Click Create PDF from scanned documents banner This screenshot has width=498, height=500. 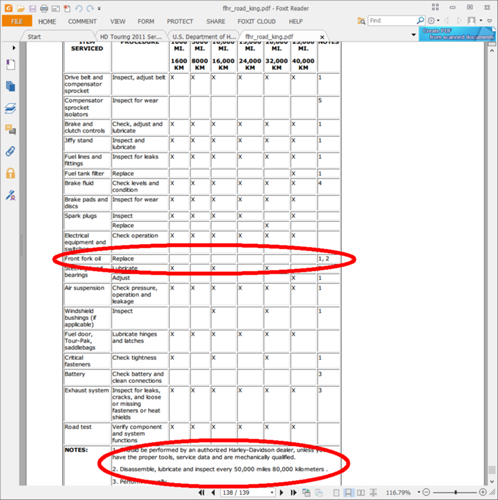pyautogui.click(x=457, y=34)
